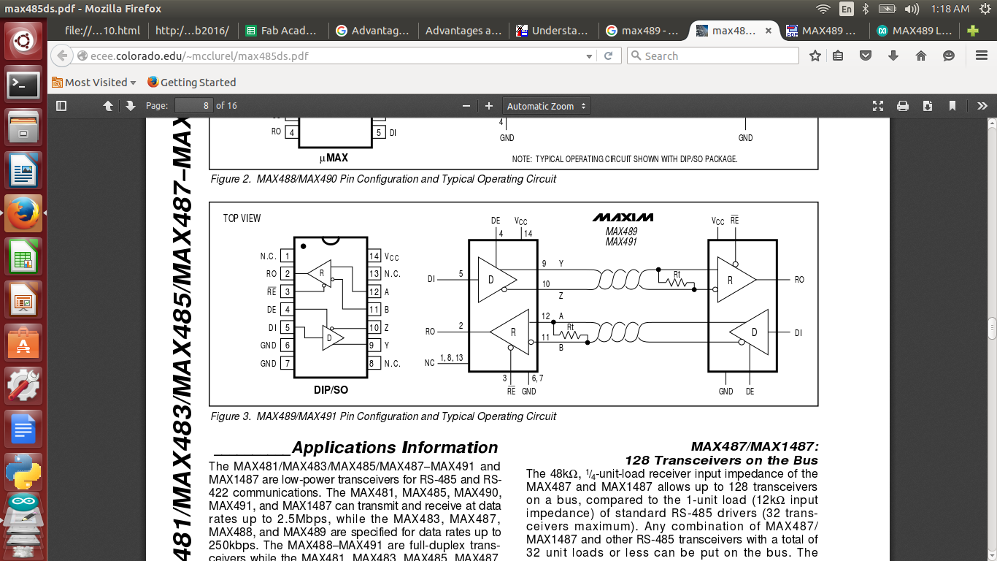Image resolution: width=997 pixels, height=561 pixels.
Task: Open sound volume indicator
Action: coord(912,9)
